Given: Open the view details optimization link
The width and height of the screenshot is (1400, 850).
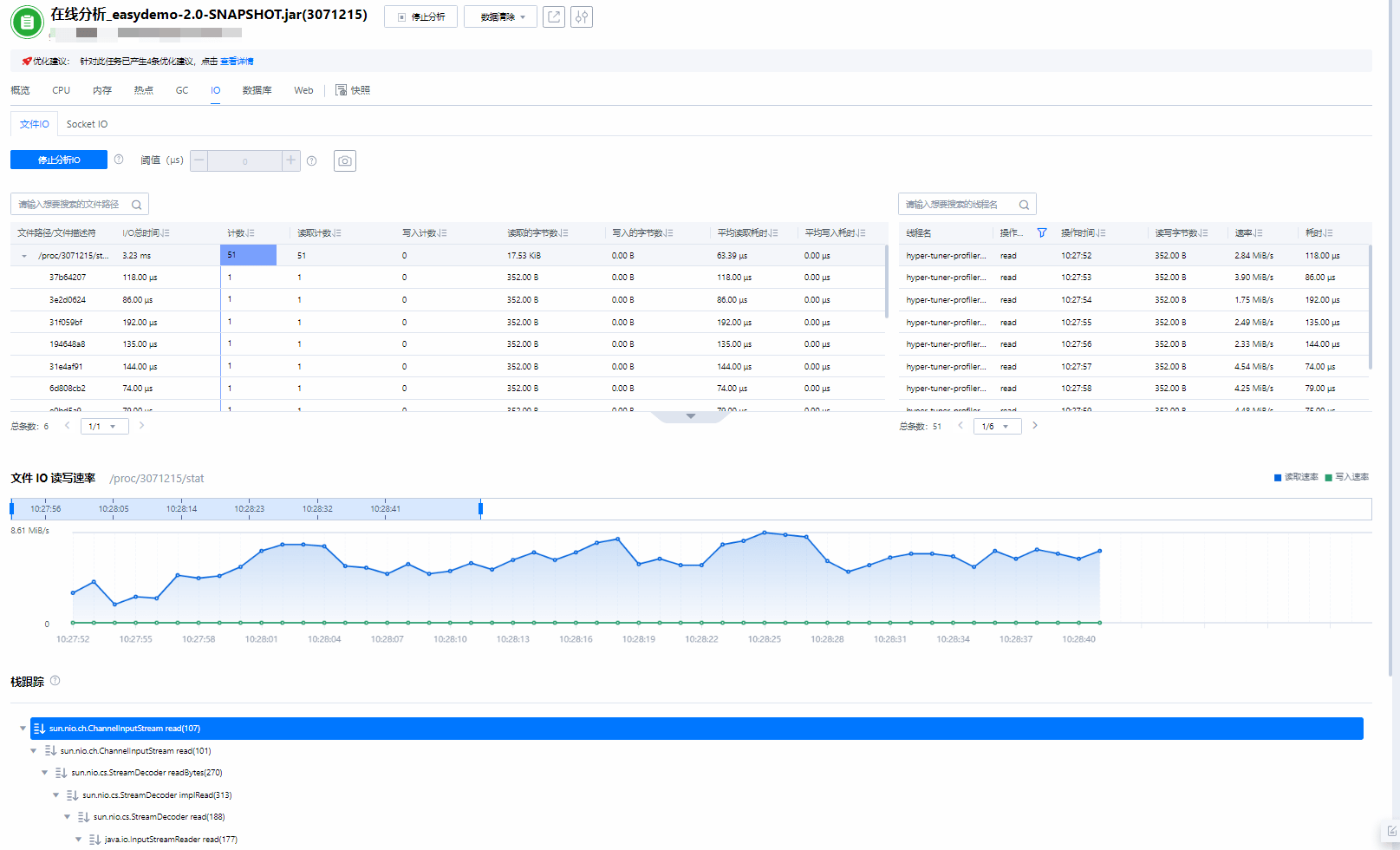Looking at the screenshot, I should [237, 62].
